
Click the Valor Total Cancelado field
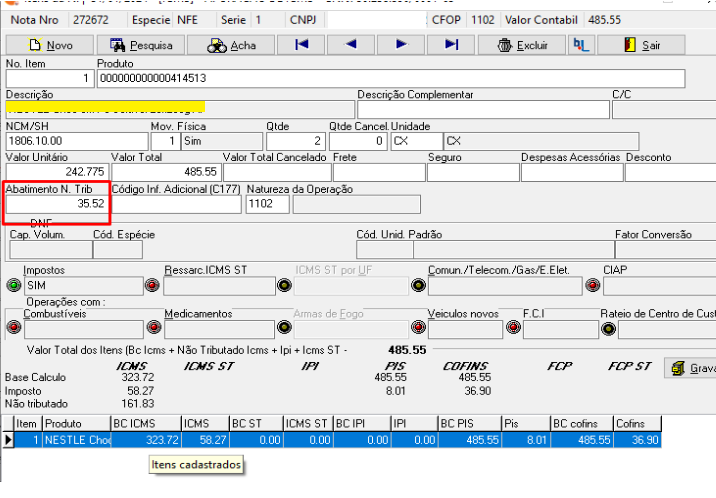coord(277,172)
